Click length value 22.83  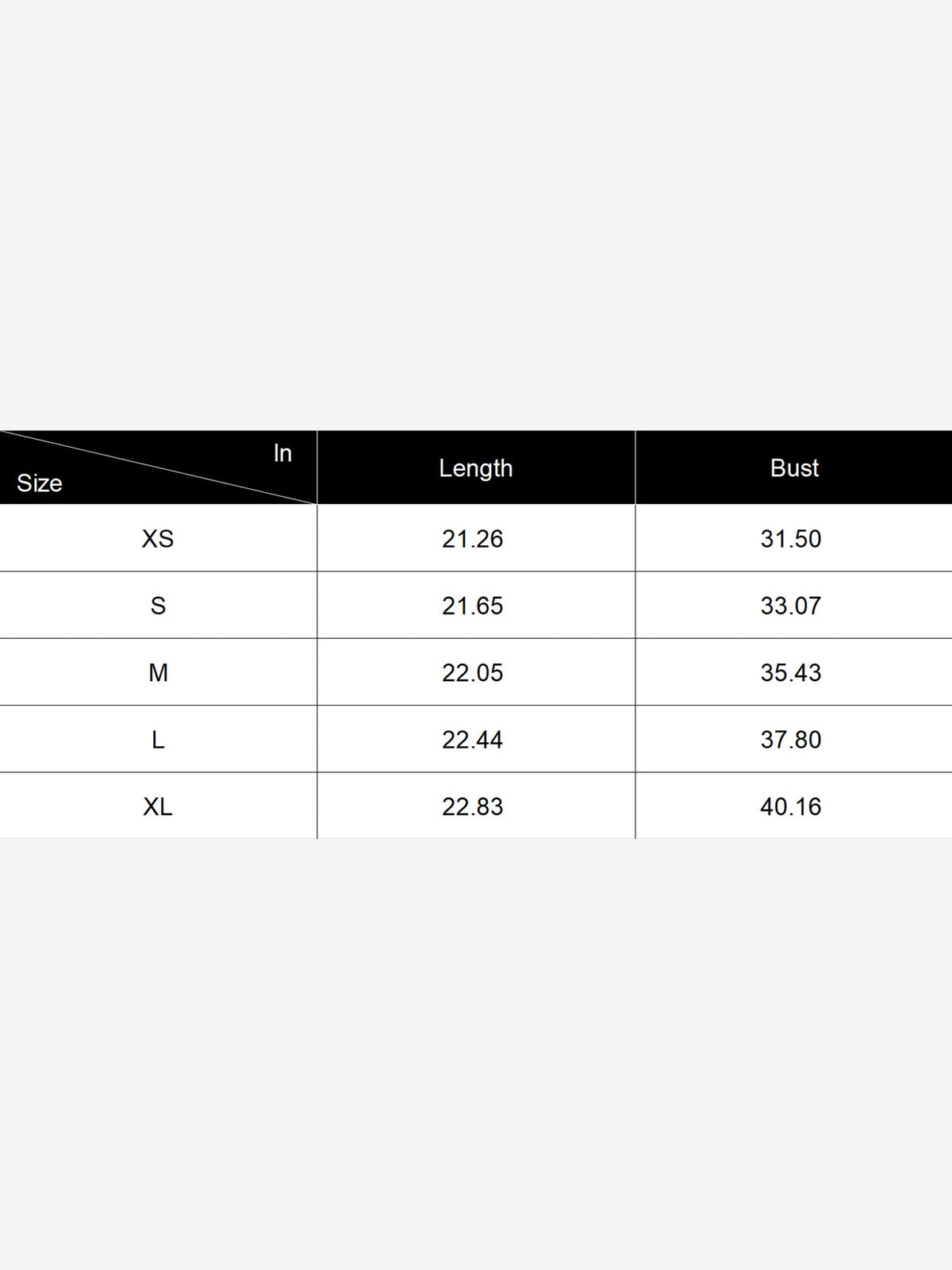pyautogui.click(x=473, y=807)
